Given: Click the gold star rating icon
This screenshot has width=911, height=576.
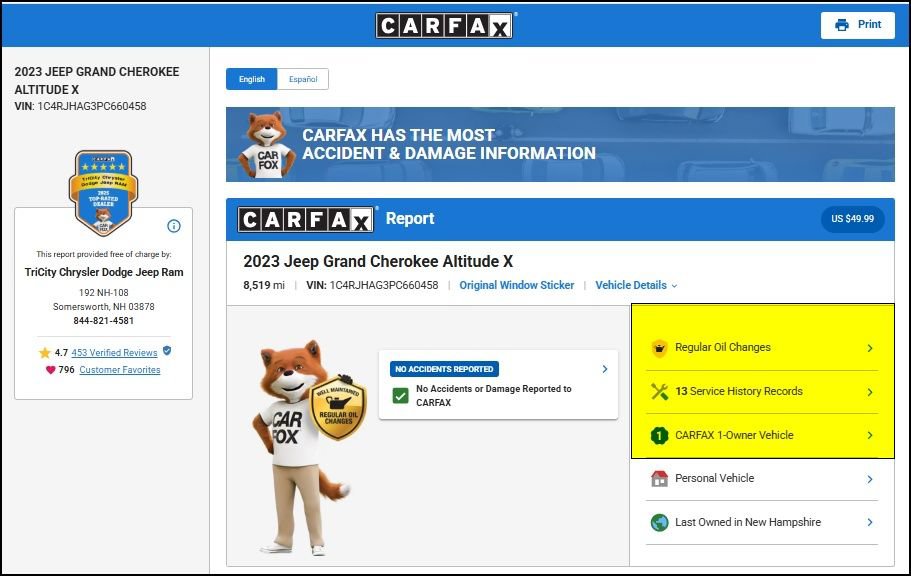Looking at the screenshot, I should pos(45,353).
